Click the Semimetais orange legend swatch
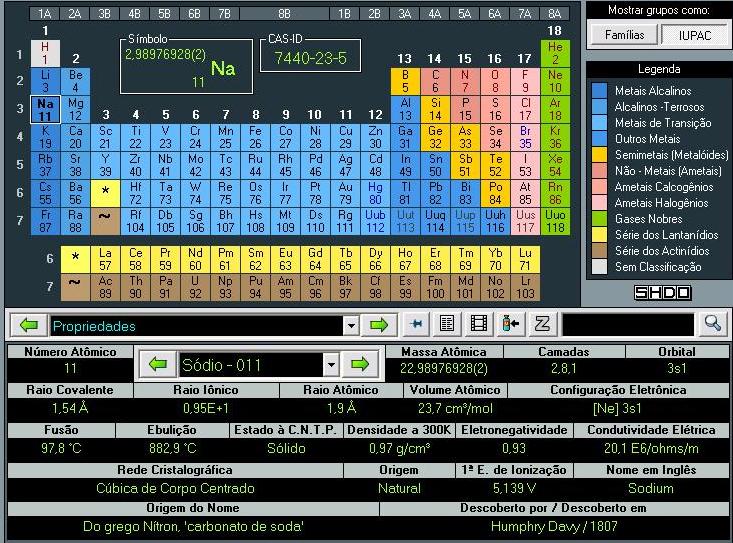The image size is (733, 543). pos(599,155)
